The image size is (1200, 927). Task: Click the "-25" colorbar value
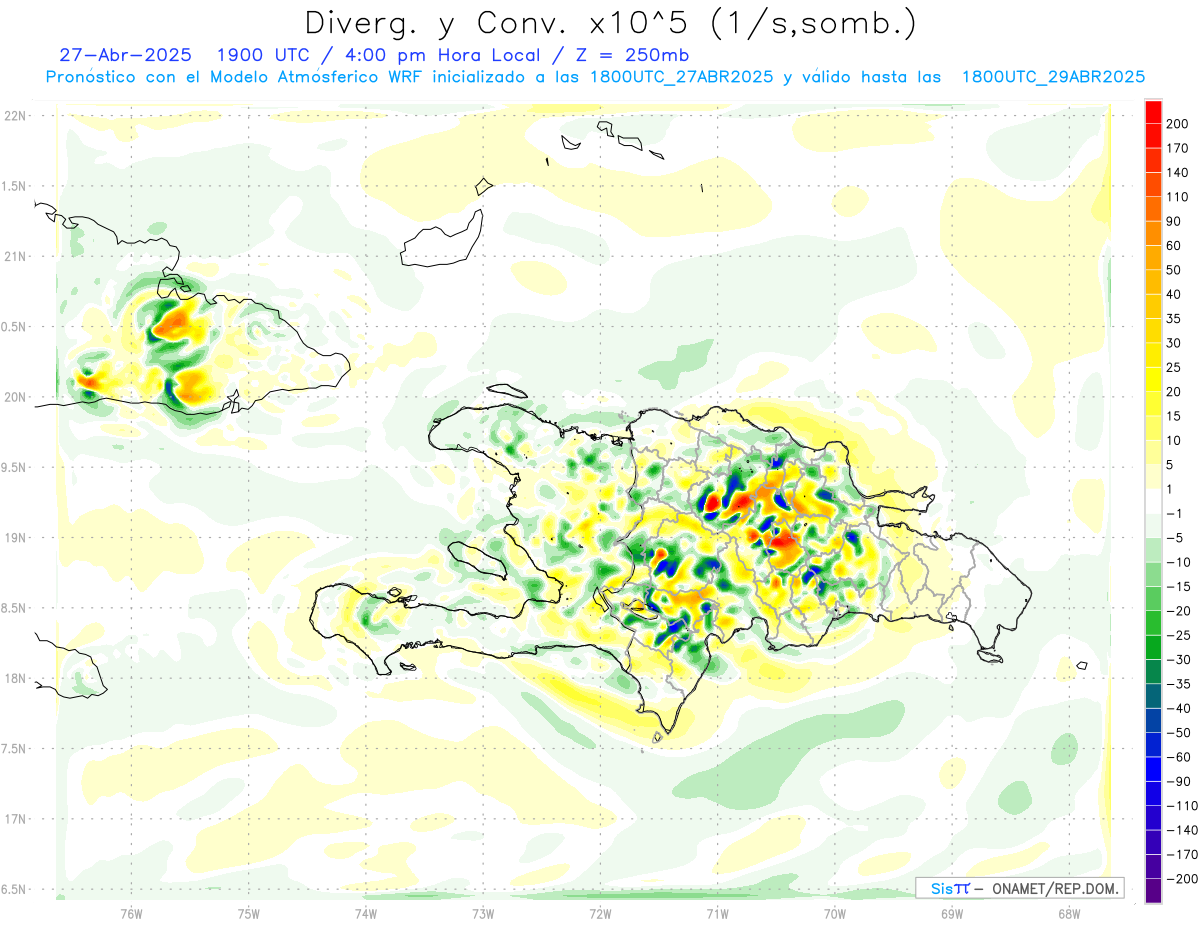click(1178, 635)
